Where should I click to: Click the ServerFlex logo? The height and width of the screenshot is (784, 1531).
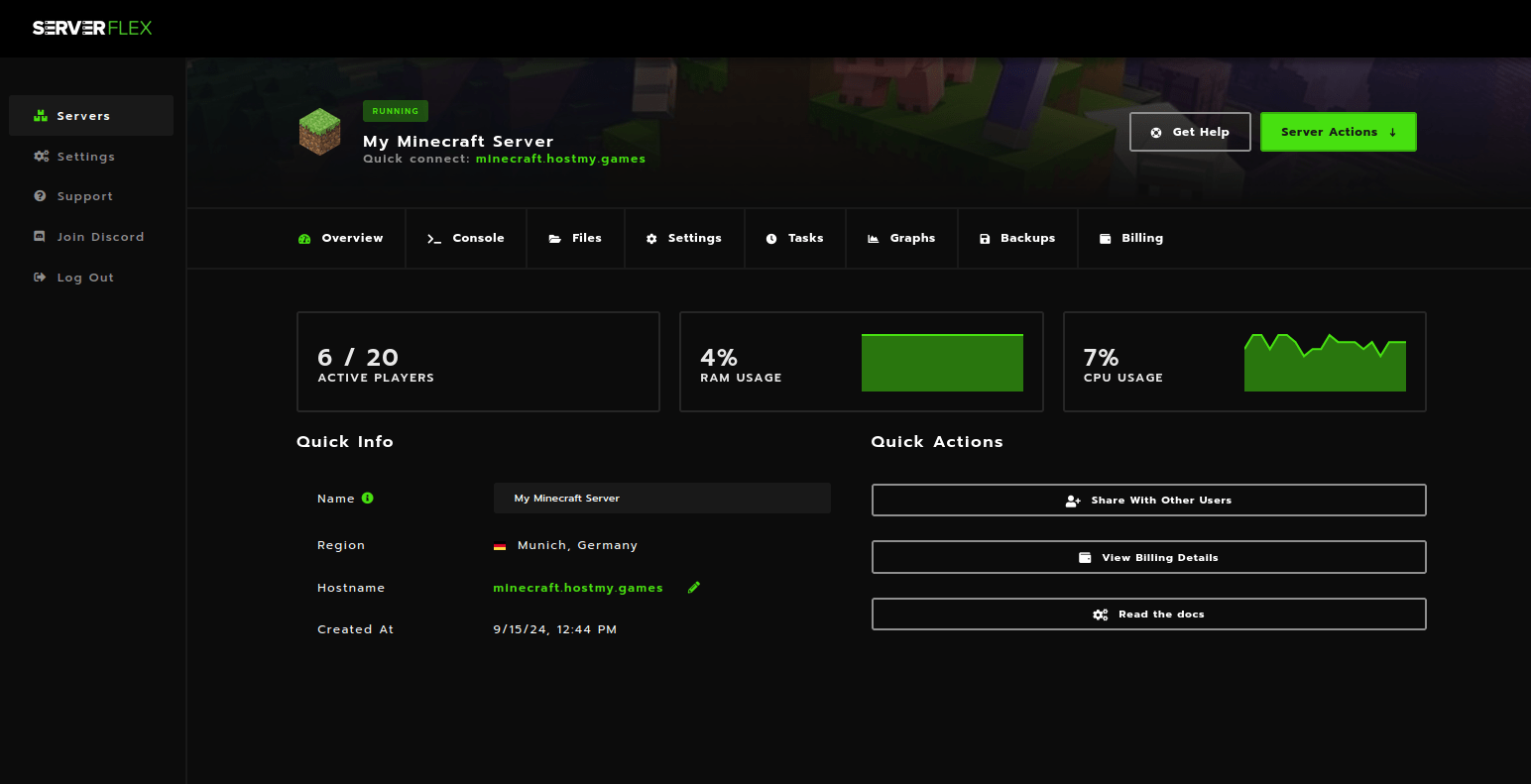click(92, 28)
